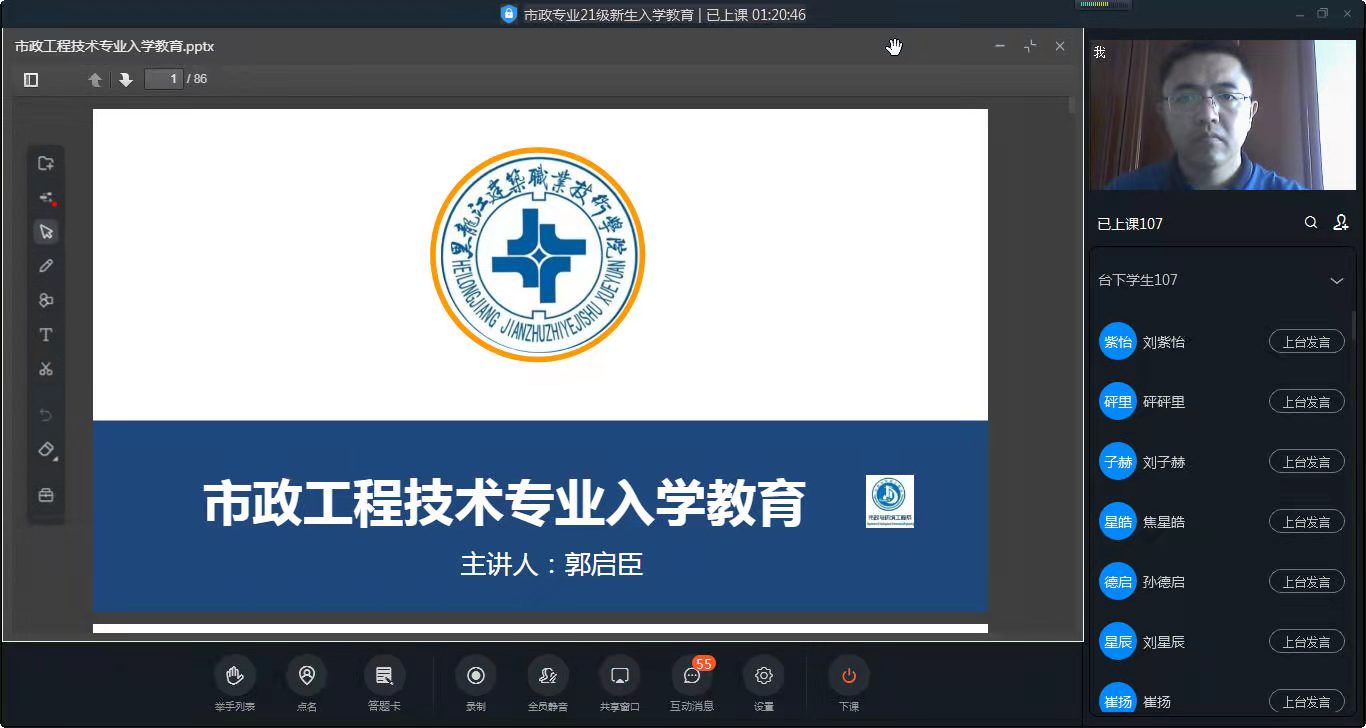
Task: Invite 焦星皓 on stage to speak
Action: (x=1307, y=522)
